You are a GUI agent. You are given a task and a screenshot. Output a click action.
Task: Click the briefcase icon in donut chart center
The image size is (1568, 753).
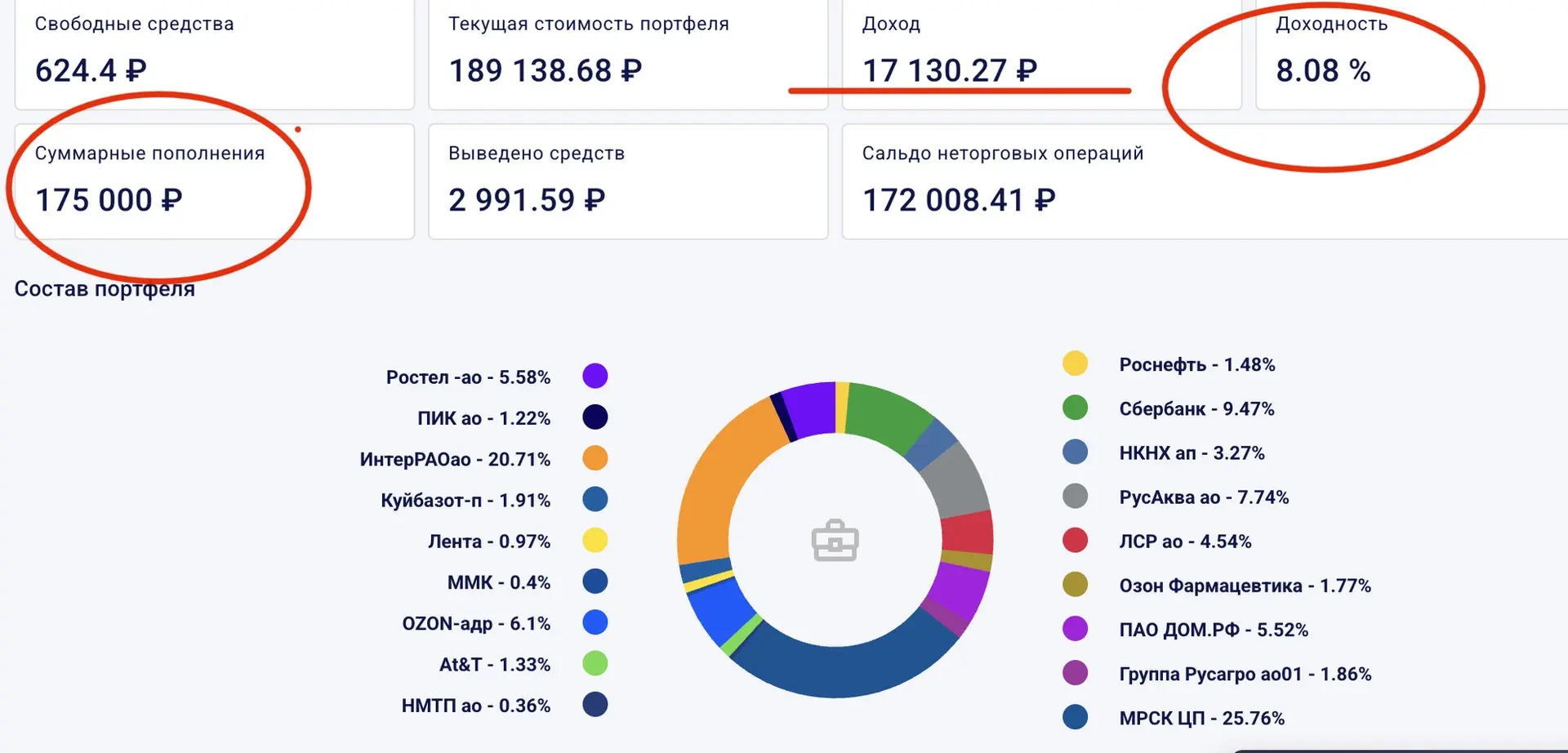(x=835, y=541)
